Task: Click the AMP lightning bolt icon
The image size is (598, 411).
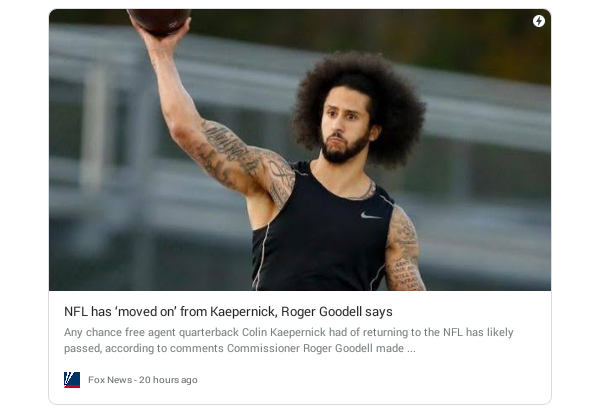Action: (x=539, y=21)
